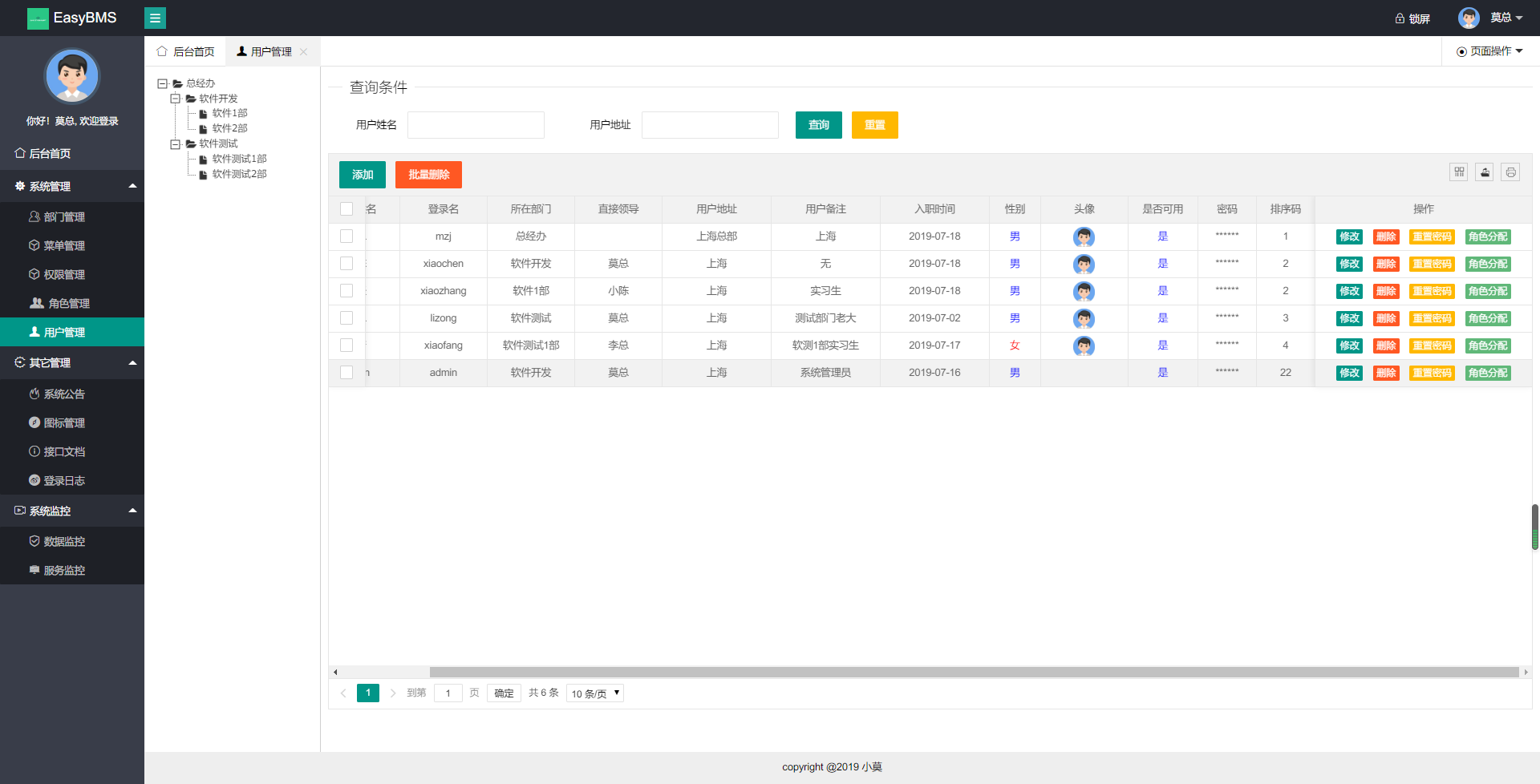Click the scrollbar right arrow
Screen dimensions: 1540x784
coord(1526,672)
